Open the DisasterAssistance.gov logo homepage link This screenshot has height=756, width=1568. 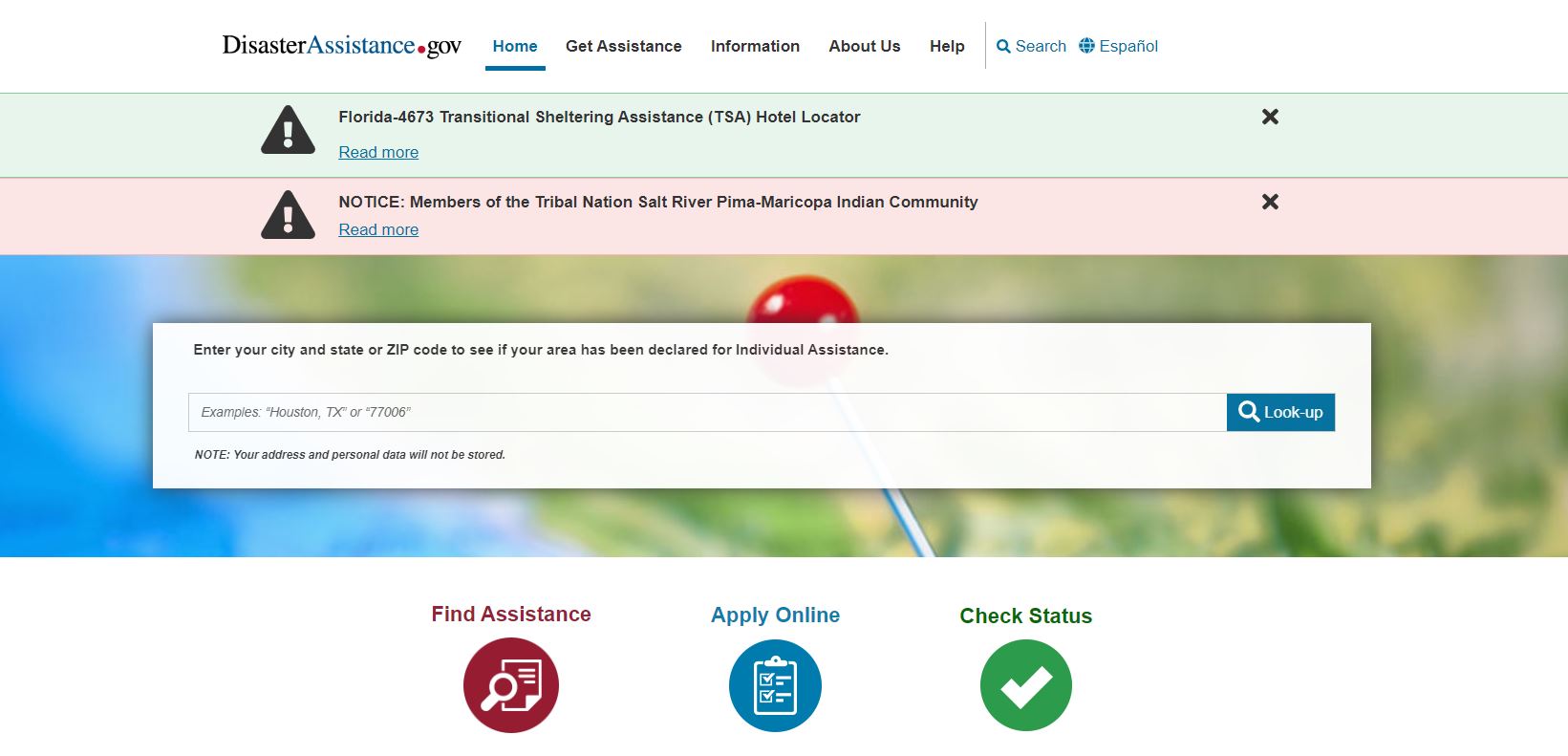coord(342,46)
